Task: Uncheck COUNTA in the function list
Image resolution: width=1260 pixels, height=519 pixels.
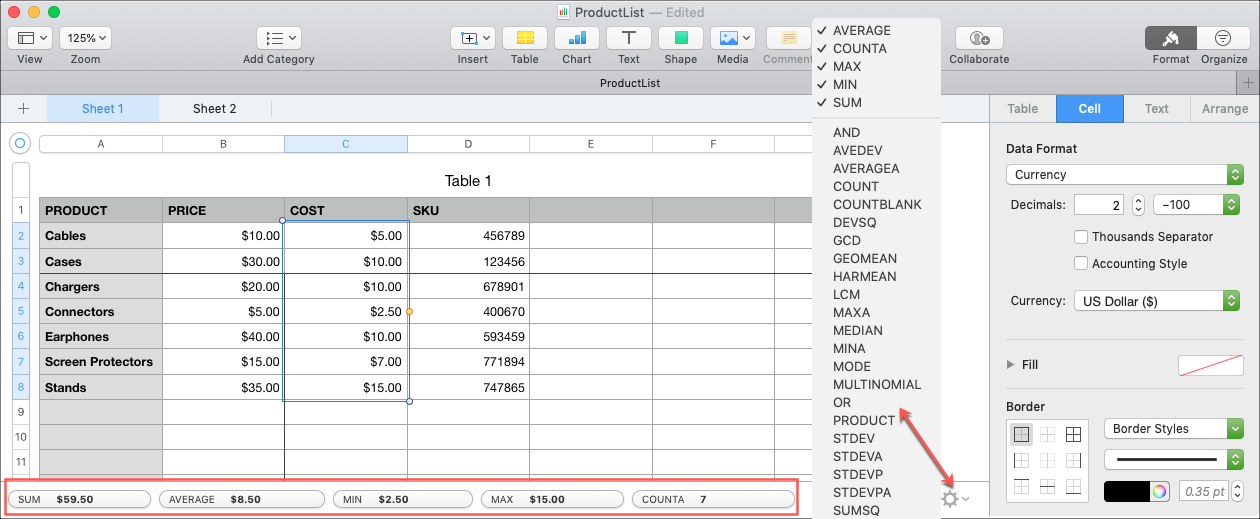Action: coord(876,48)
